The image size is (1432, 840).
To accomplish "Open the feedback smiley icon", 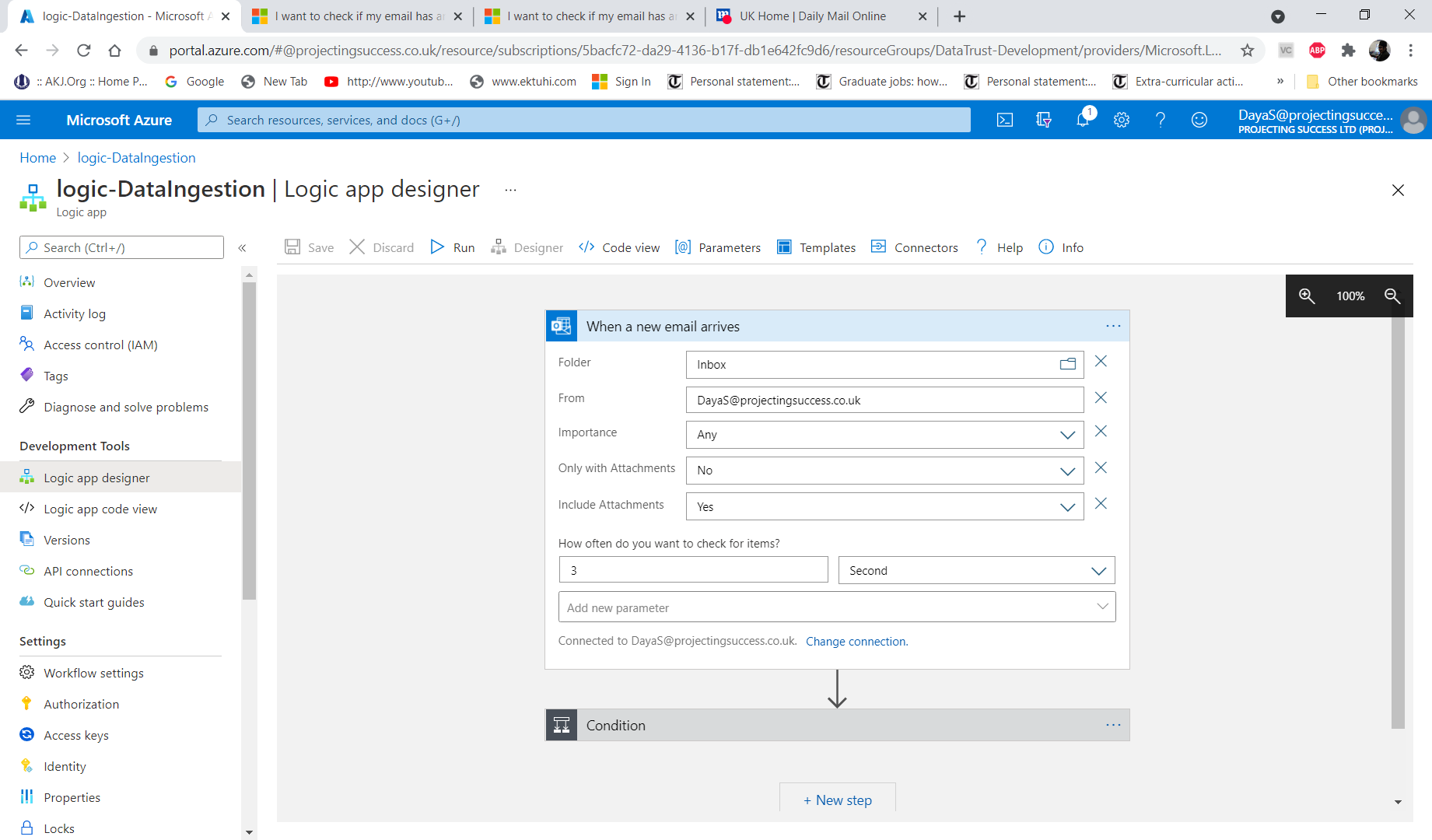I will 1199,120.
